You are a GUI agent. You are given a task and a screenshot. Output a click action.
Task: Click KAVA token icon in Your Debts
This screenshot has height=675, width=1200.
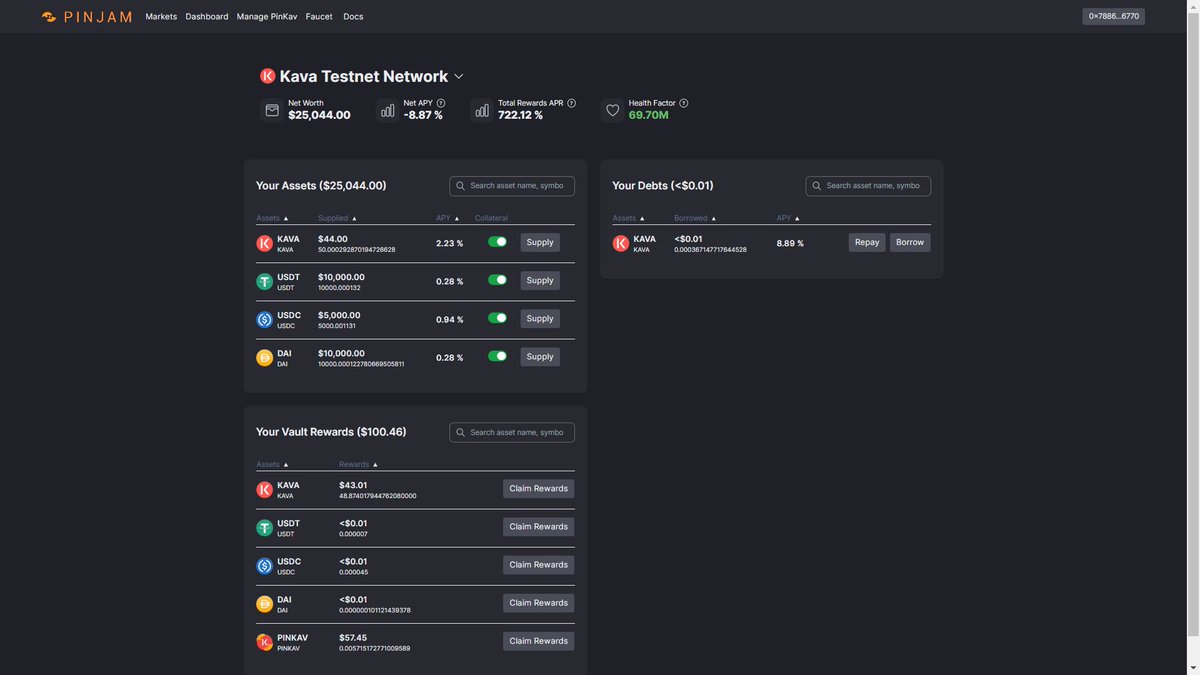621,243
